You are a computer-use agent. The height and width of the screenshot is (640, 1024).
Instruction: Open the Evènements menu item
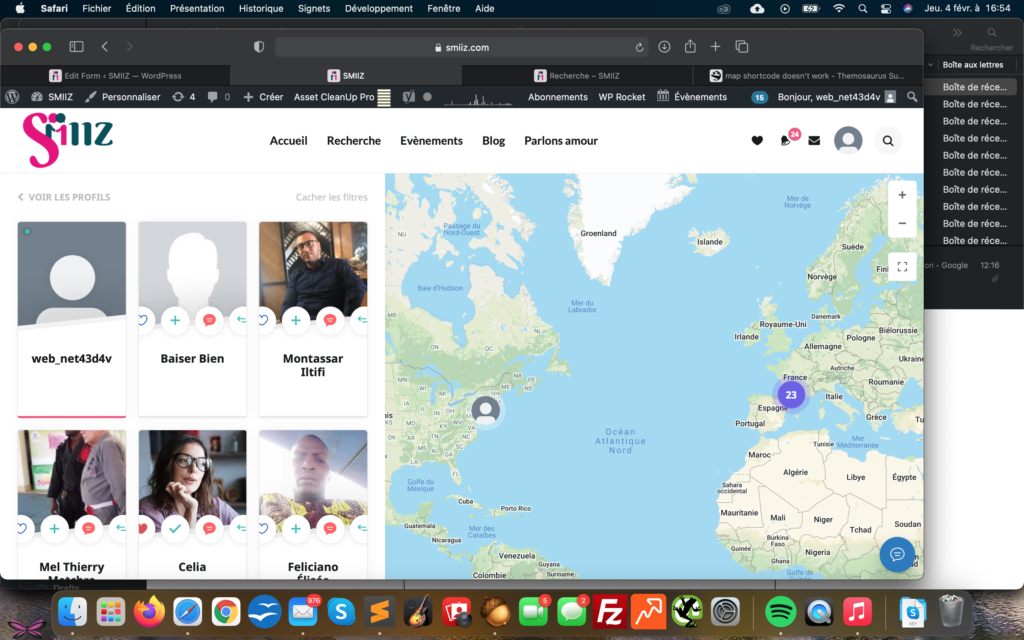pos(431,140)
